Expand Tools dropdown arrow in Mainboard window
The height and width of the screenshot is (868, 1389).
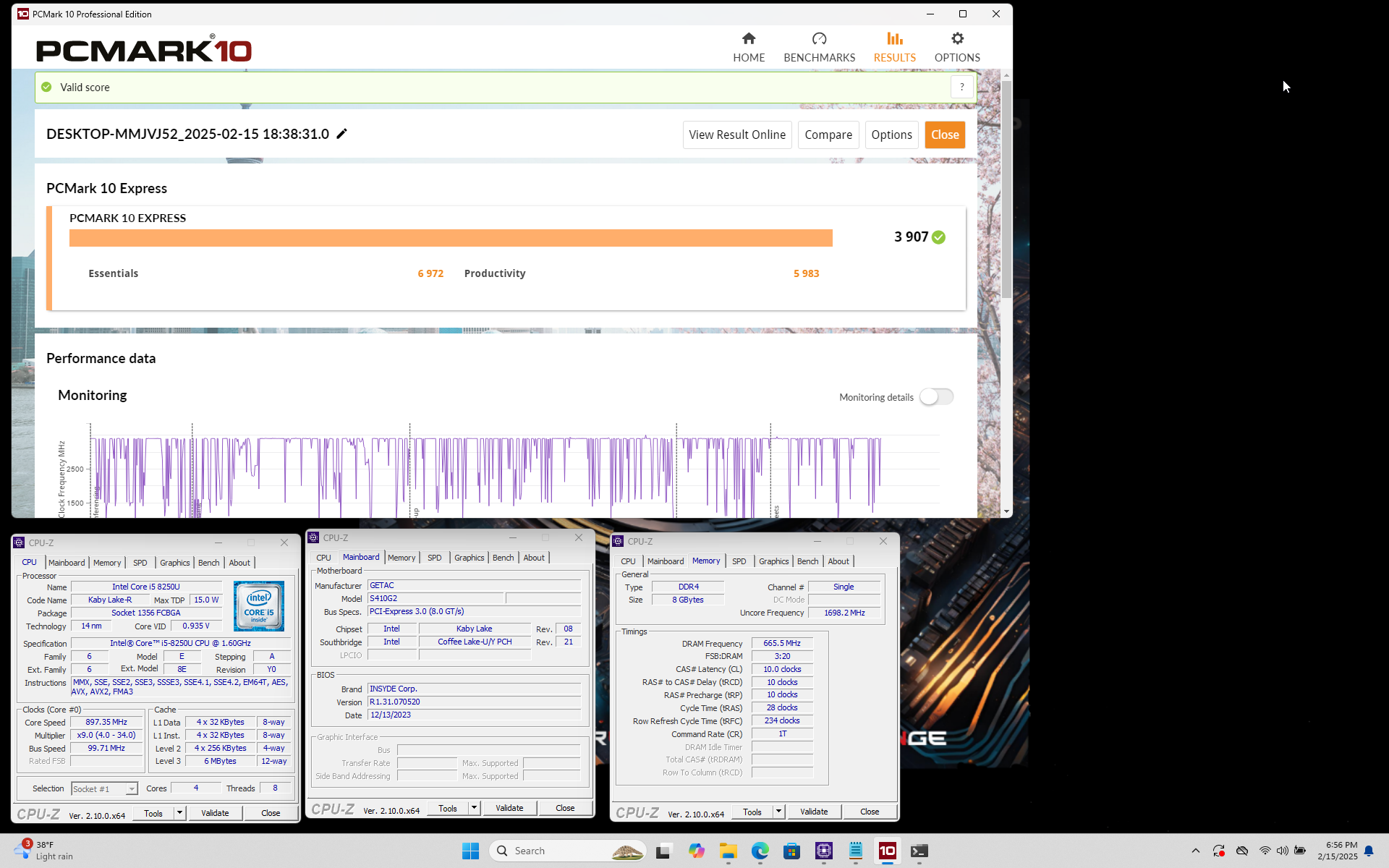coord(474,808)
